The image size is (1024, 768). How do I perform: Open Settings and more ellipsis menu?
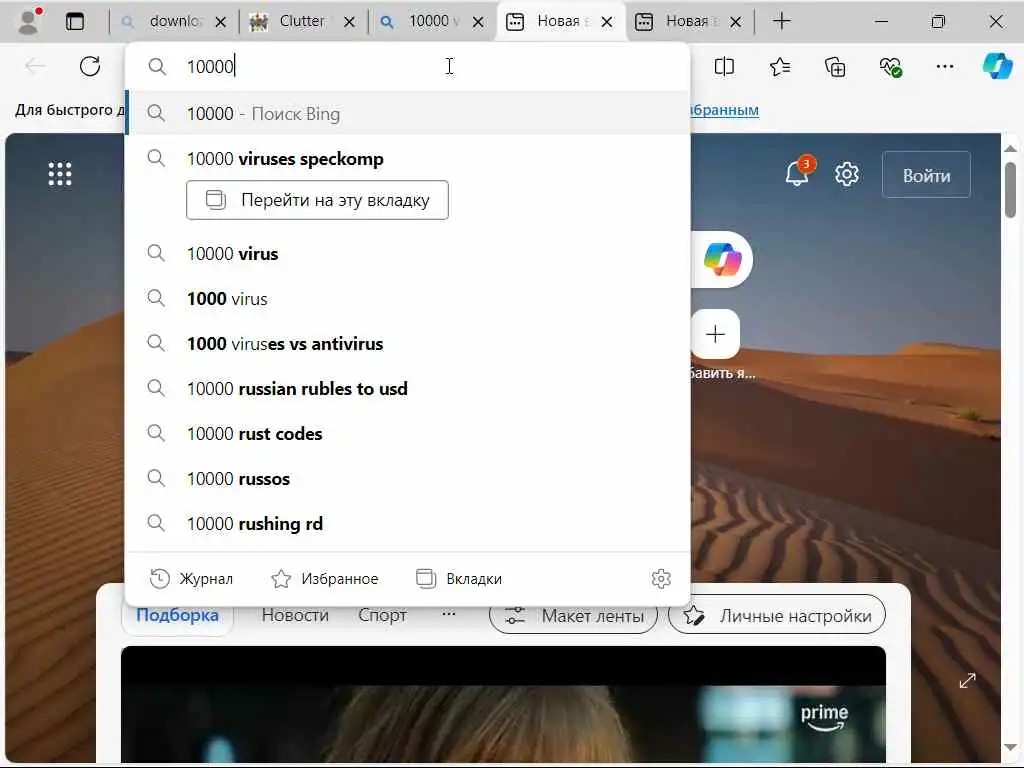945,67
